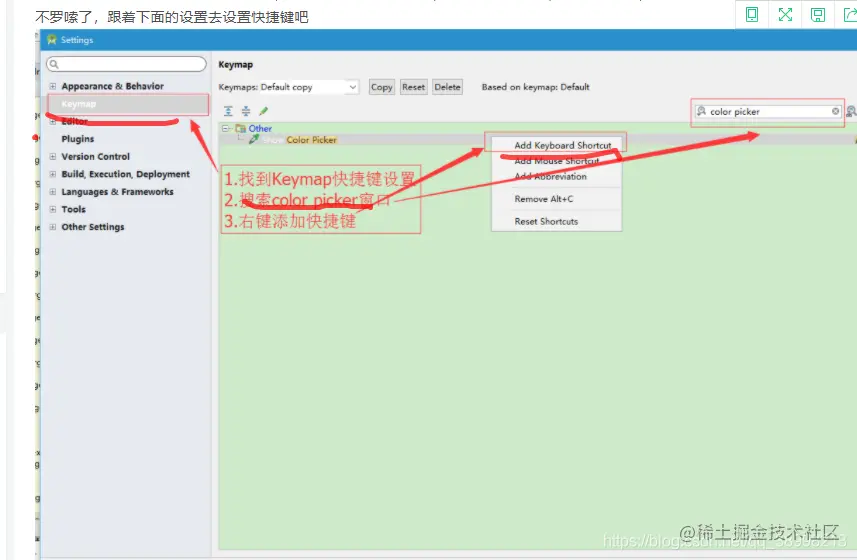Click the Other group label in keymap tree
Viewport: 857px width, 560px height.
tap(260, 128)
